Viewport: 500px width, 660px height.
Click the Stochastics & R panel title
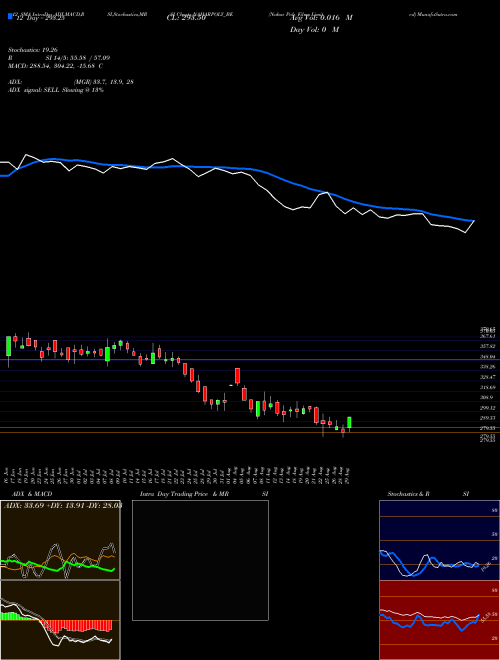pos(408,494)
